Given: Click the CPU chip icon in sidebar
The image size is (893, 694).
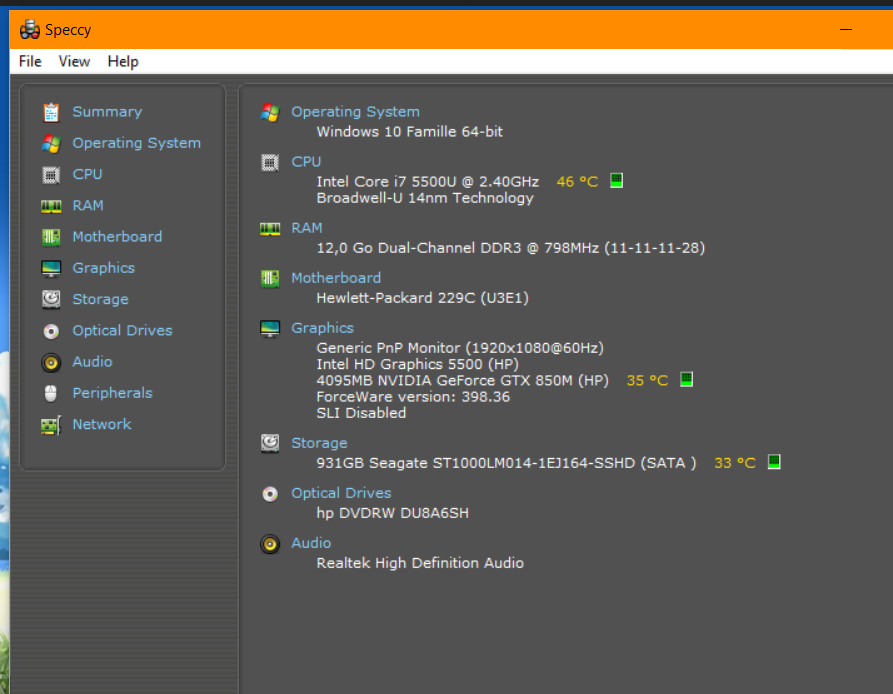Looking at the screenshot, I should coord(51,175).
